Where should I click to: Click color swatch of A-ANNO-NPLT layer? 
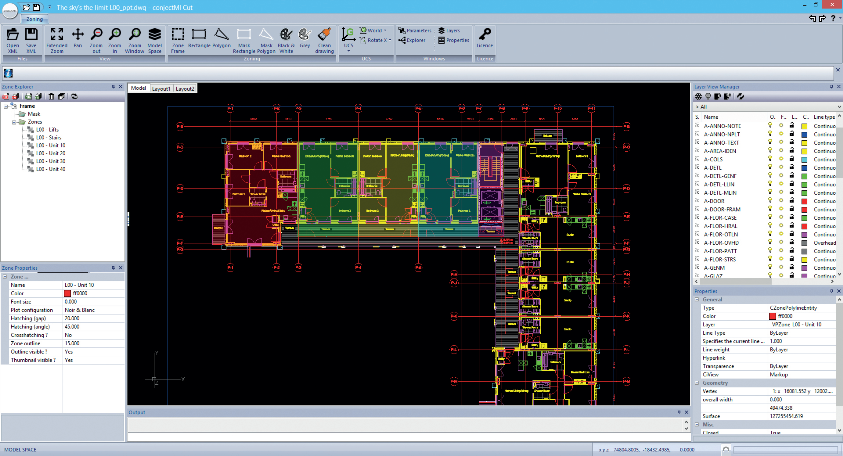[x=804, y=134]
